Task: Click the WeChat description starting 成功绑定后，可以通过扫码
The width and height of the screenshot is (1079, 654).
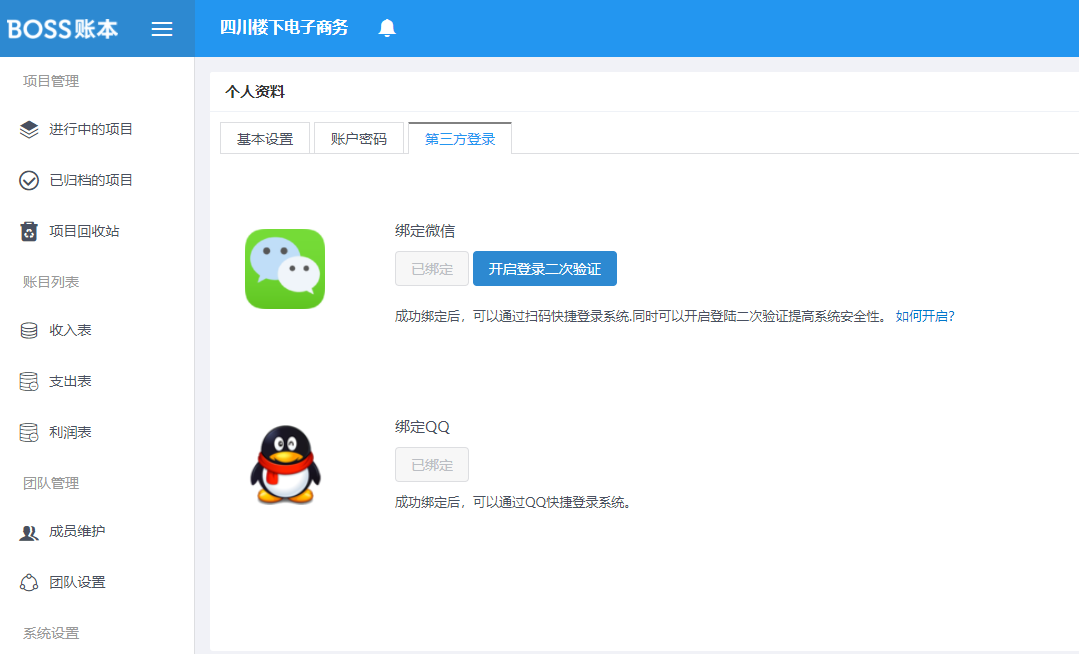Action: (x=643, y=316)
